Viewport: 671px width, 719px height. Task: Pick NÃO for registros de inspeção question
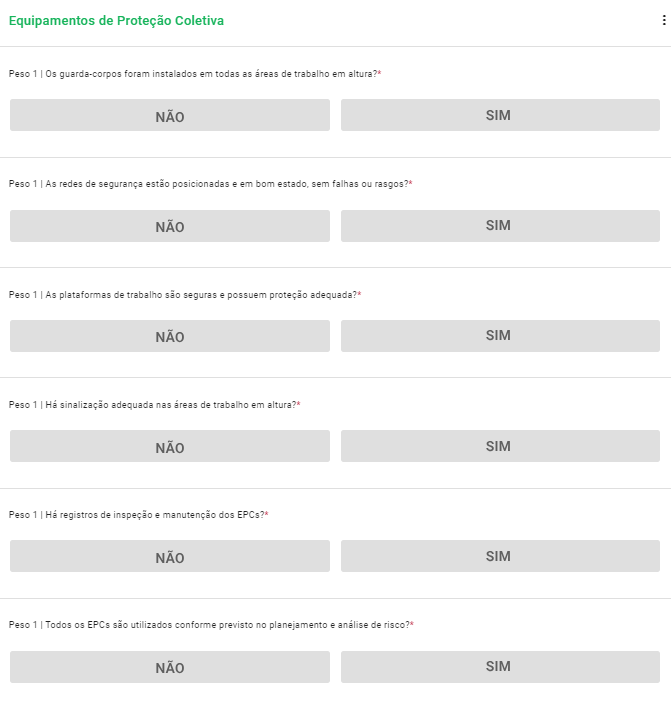coord(170,557)
